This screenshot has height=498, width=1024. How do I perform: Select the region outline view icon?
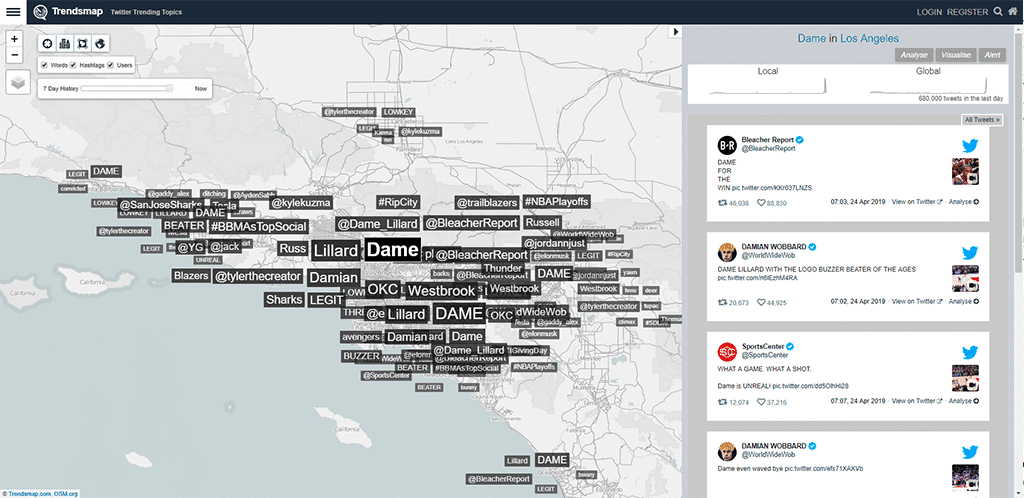[82, 44]
